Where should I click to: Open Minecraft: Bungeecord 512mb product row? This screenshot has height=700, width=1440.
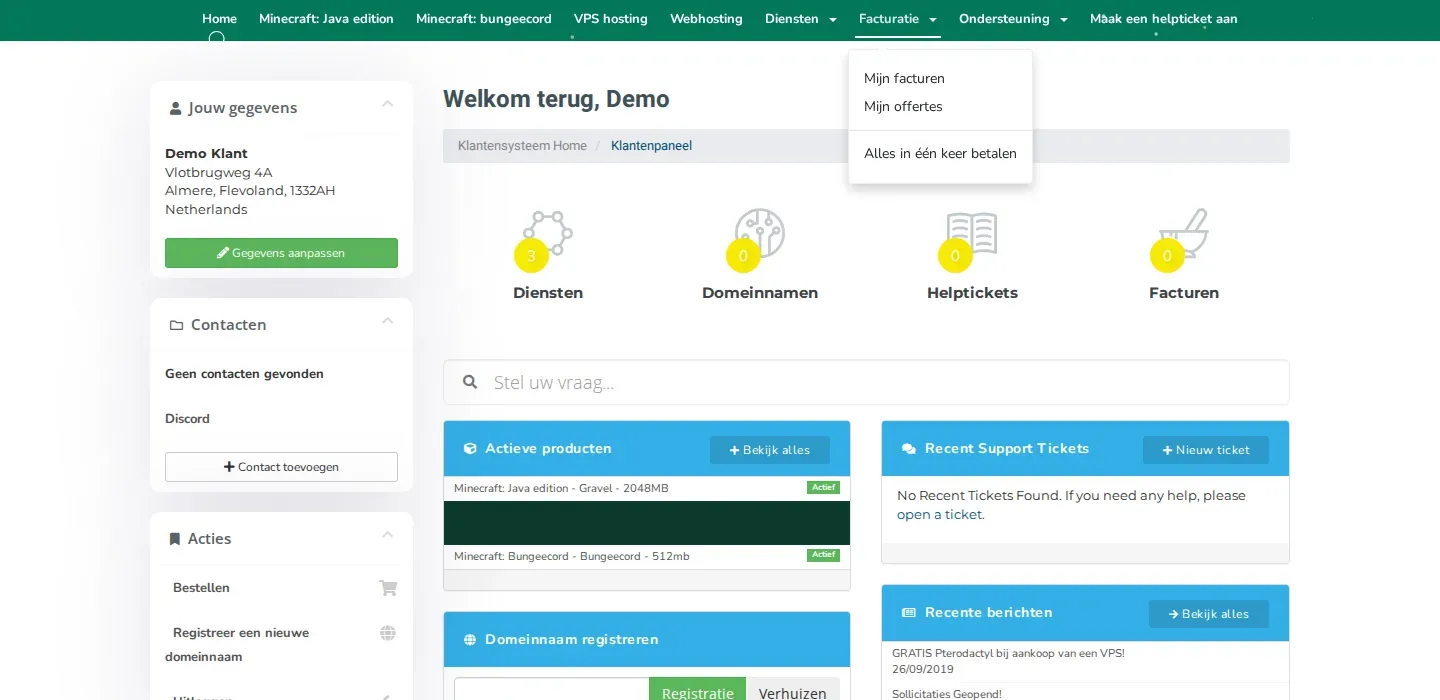click(x=647, y=557)
